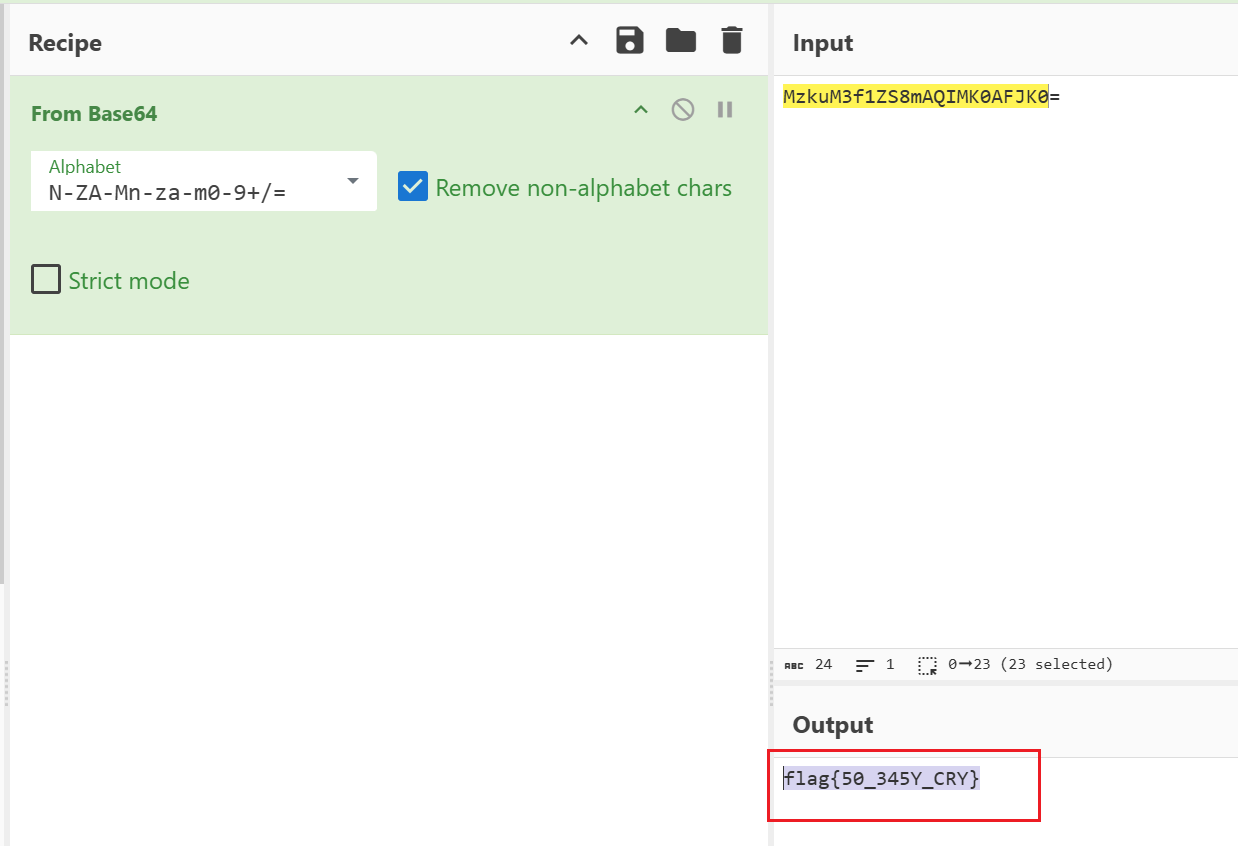Collapse the Recipe panel using its chevron
This screenshot has height=846, width=1238.
point(579,41)
